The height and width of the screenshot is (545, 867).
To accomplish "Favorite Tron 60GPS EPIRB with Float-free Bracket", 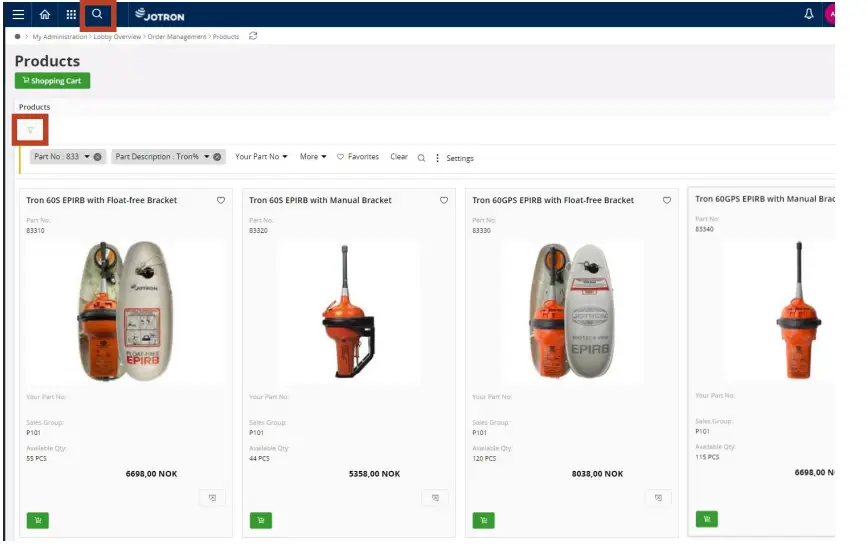I will point(666,200).
